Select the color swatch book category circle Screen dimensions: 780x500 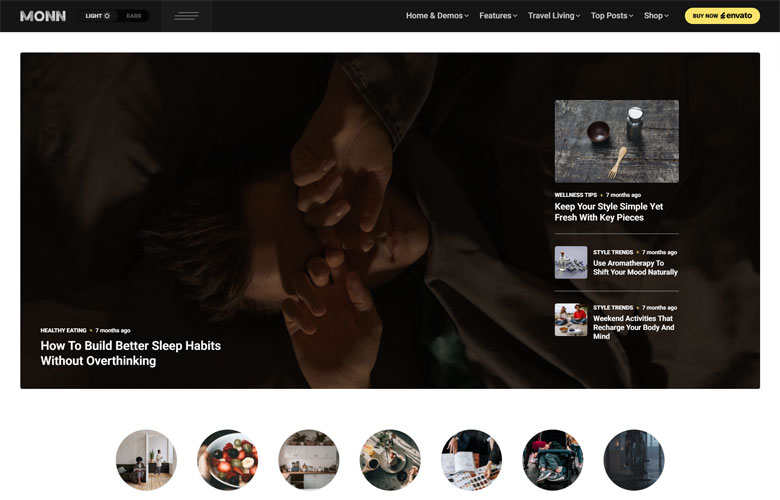tap(471, 460)
